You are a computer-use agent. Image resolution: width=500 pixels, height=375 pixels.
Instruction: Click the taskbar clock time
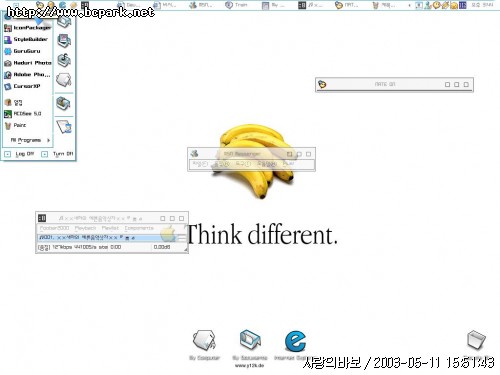(x=482, y=5)
